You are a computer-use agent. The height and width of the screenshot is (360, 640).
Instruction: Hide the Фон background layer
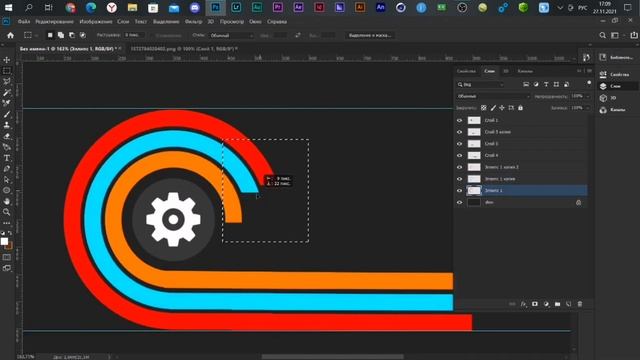[460, 202]
